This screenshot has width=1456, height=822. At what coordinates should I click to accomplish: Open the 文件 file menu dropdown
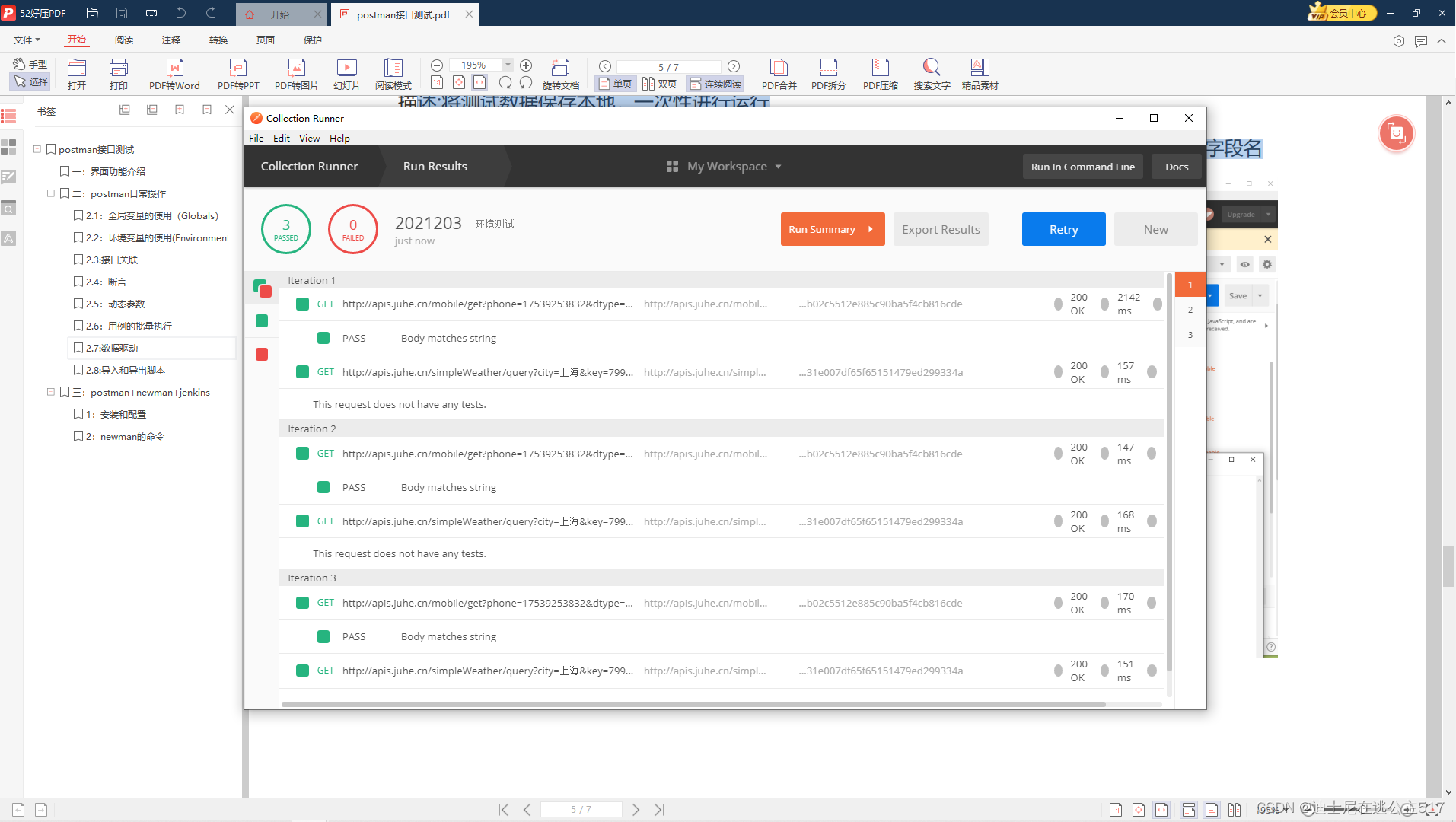pyautogui.click(x=27, y=40)
